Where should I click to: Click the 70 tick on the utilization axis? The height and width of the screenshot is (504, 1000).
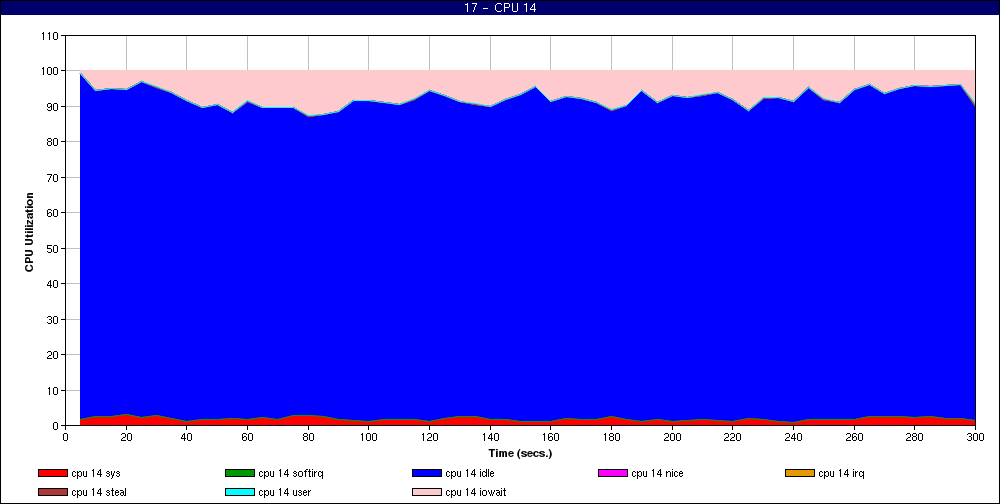[53, 177]
